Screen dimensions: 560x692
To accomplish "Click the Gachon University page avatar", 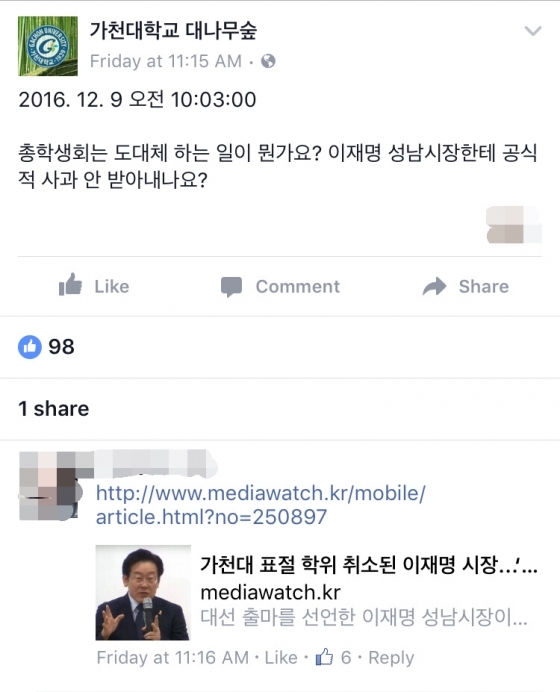I will click(x=48, y=46).
